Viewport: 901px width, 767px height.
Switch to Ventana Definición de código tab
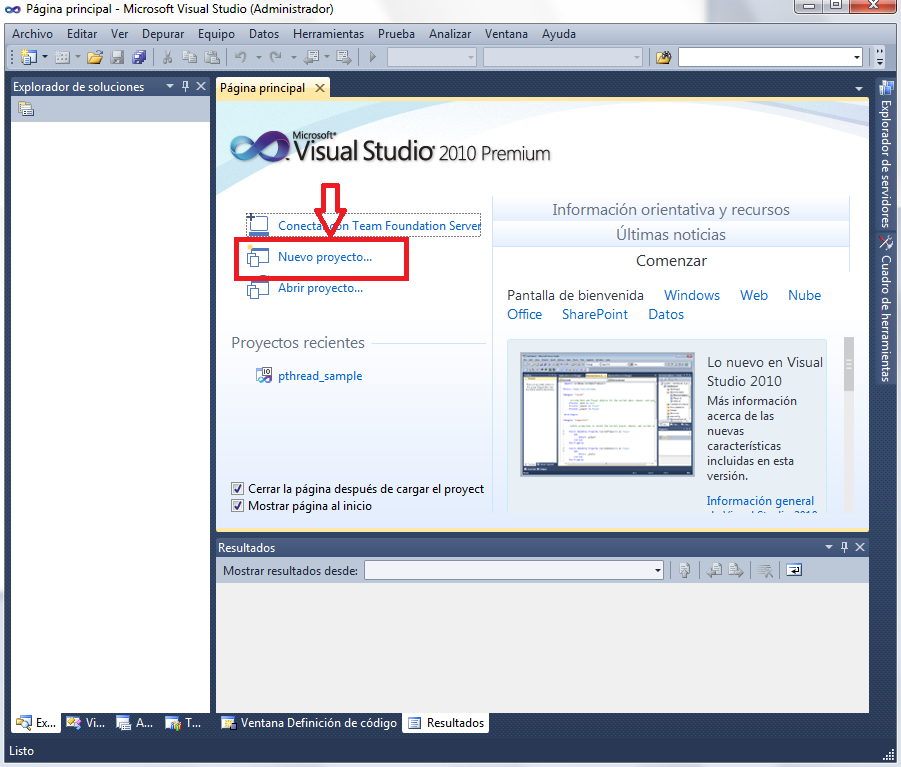[309, 723]
